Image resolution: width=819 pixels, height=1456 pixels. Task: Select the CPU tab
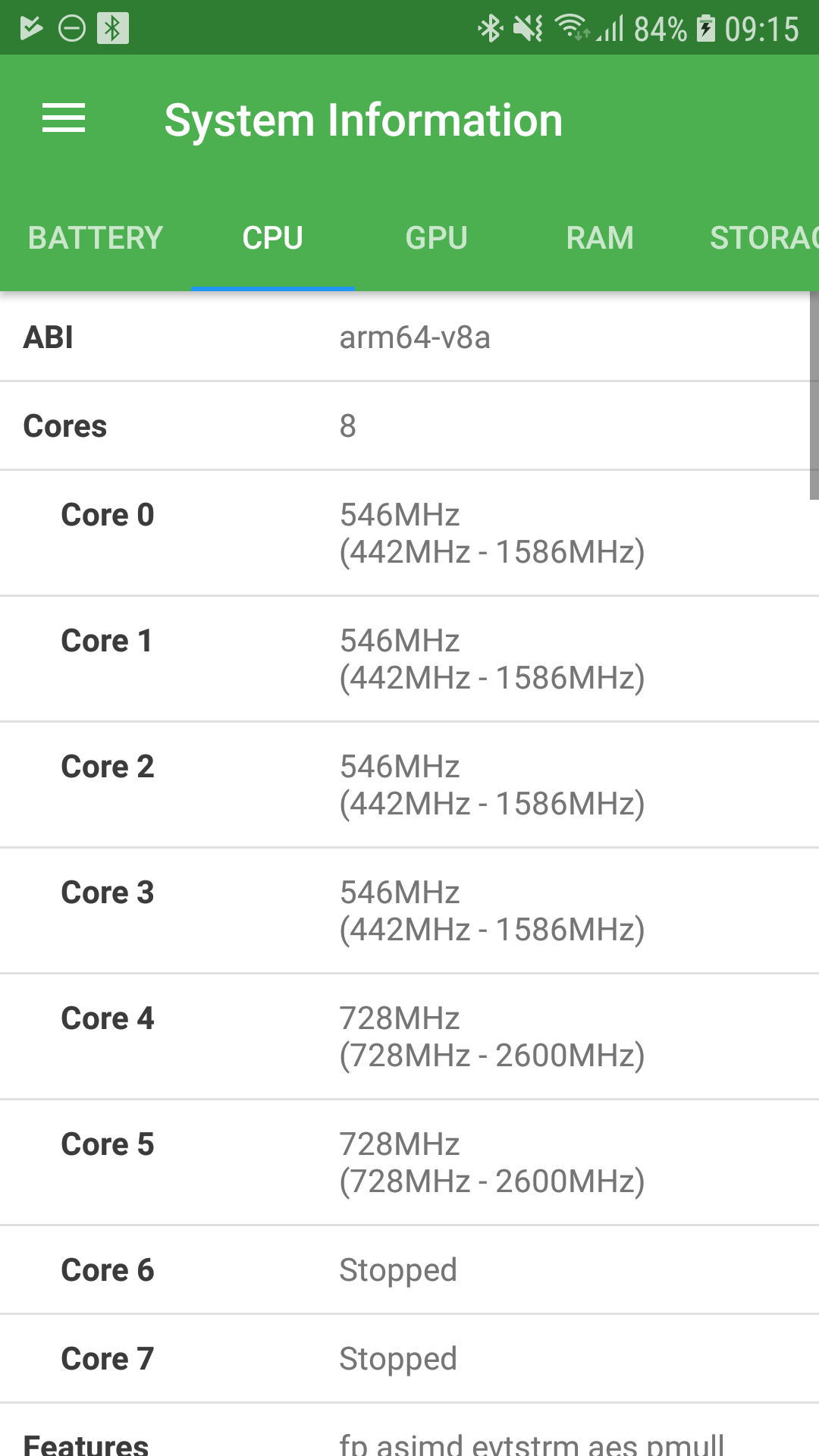(272, 238)
